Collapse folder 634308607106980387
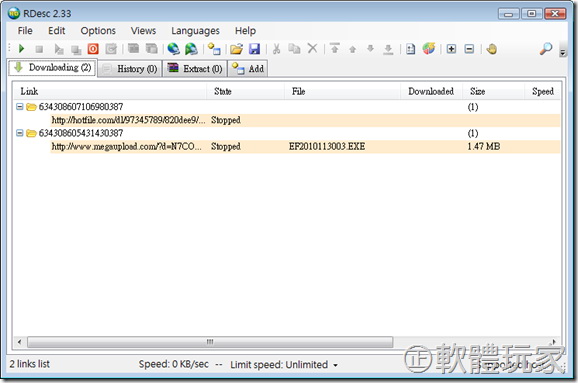 pos(20,107)
